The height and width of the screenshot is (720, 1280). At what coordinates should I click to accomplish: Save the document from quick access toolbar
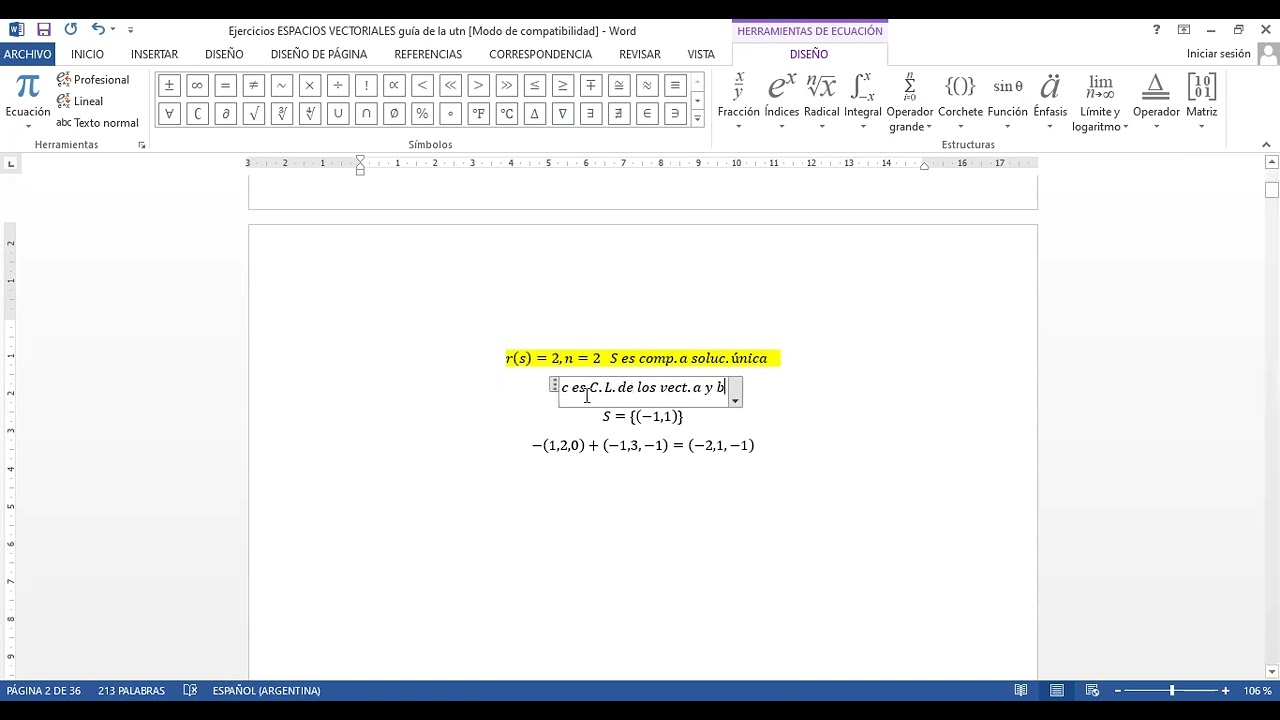44,30
